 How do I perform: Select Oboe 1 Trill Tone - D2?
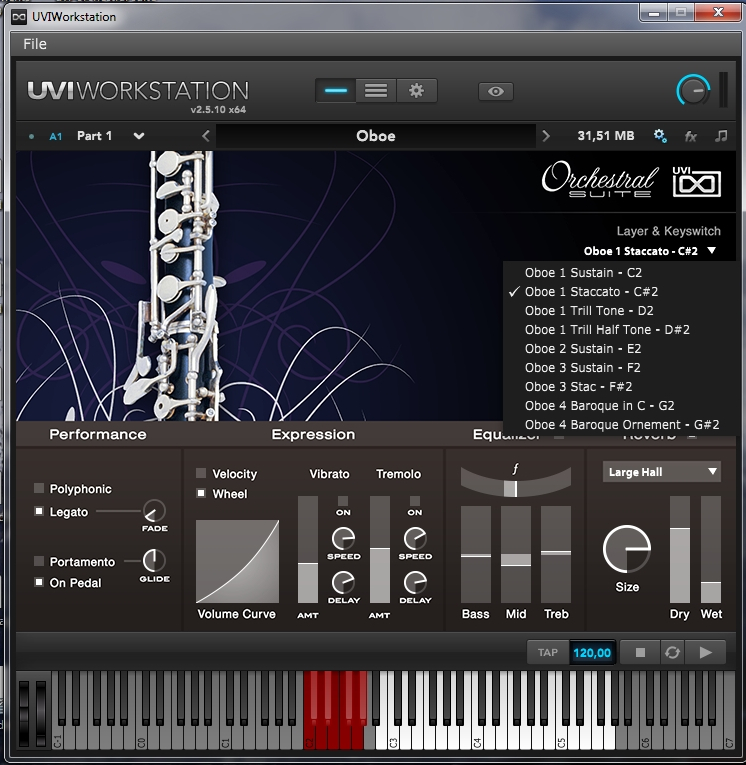[620, 311]
